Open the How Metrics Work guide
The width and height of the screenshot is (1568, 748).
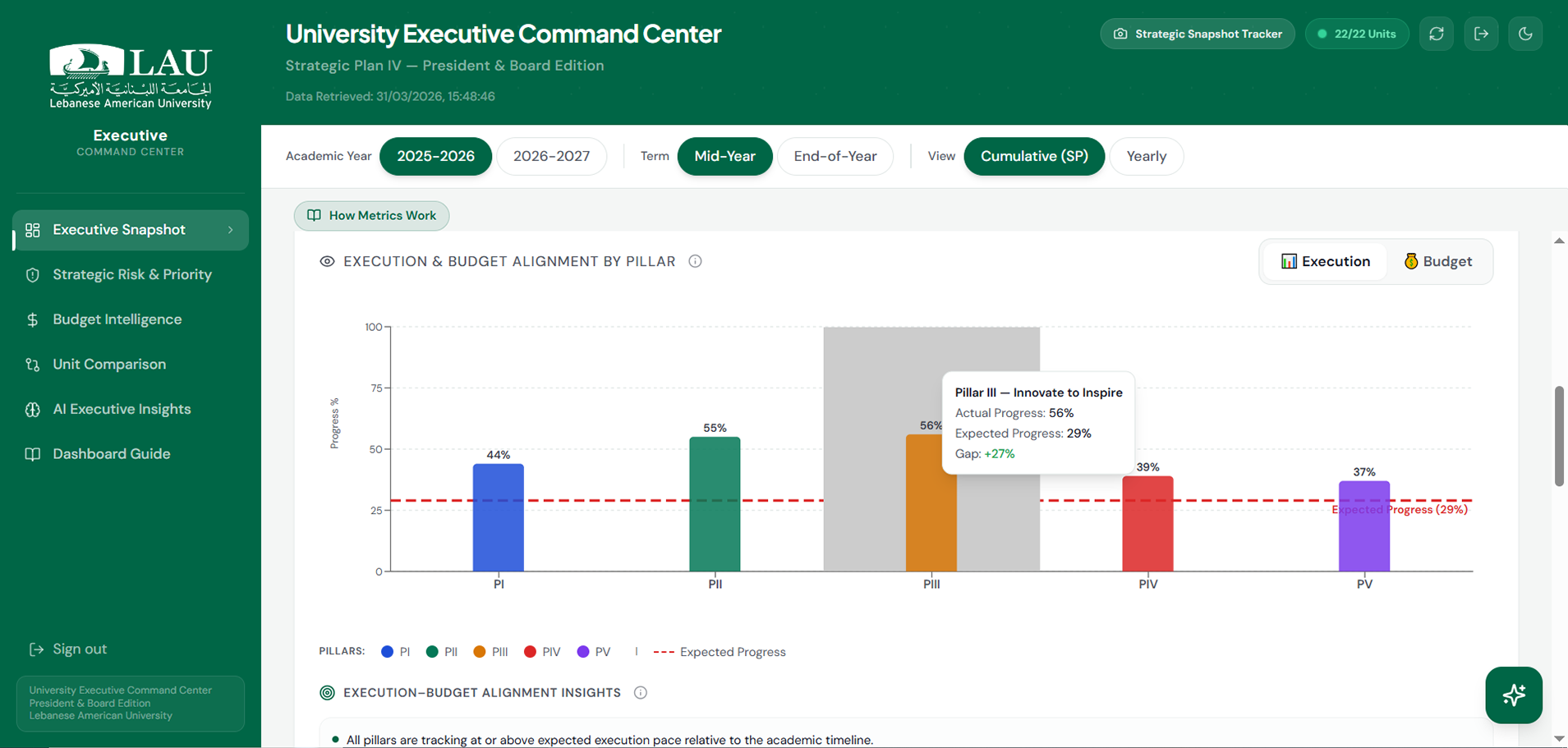(371, 215)
